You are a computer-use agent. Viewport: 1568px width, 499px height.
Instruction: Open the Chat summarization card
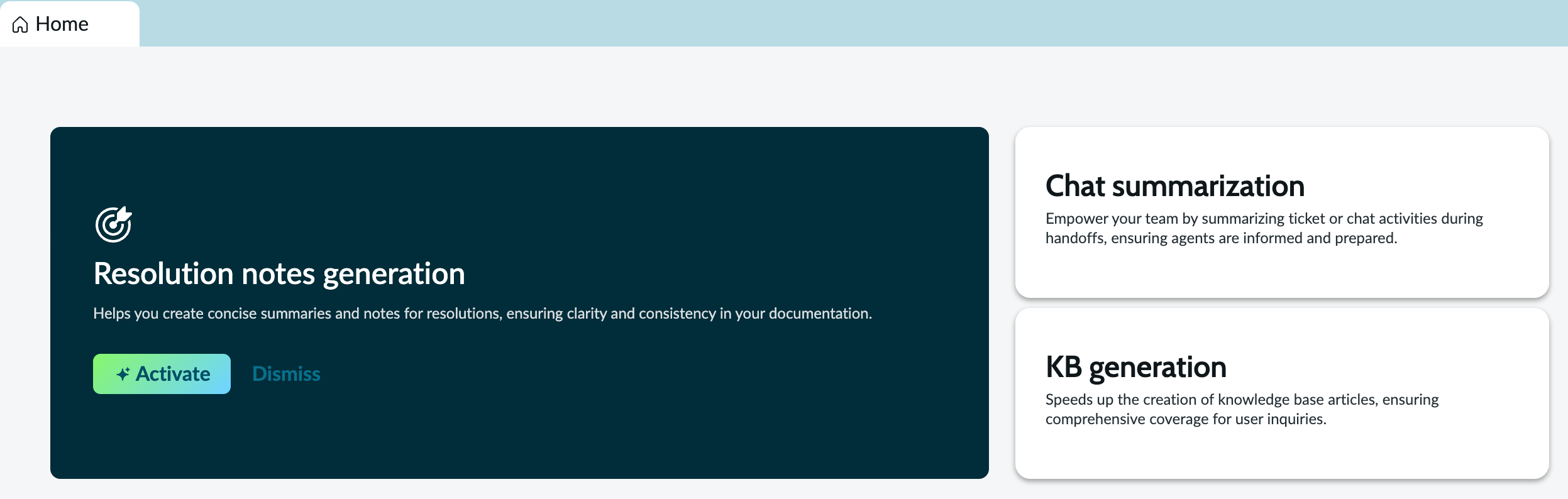click(1282, 212)
